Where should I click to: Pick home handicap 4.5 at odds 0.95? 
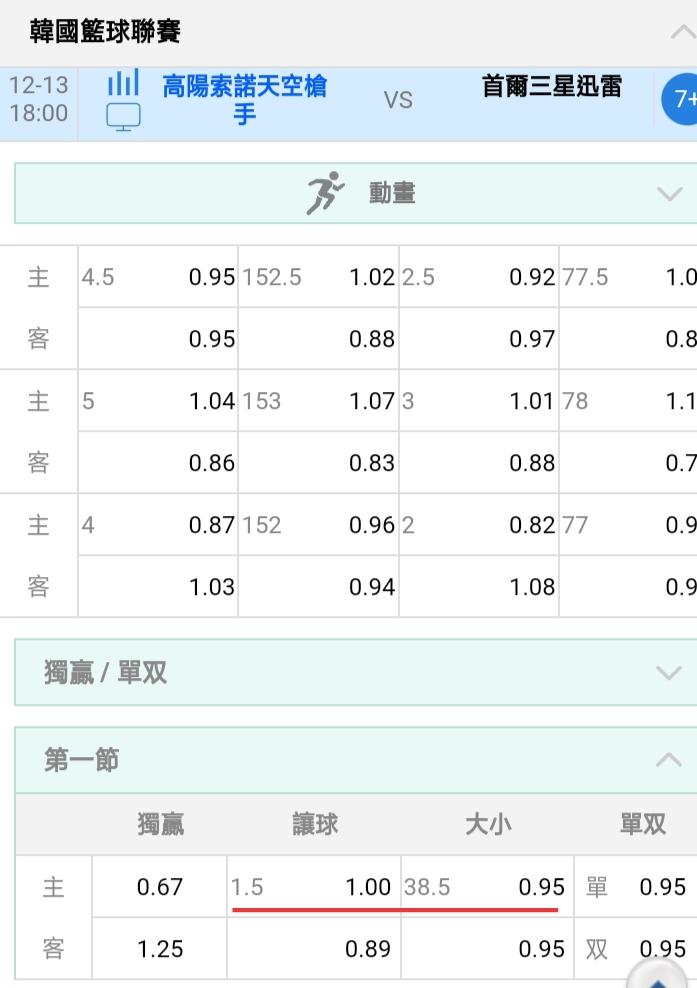tap(158, 277)
